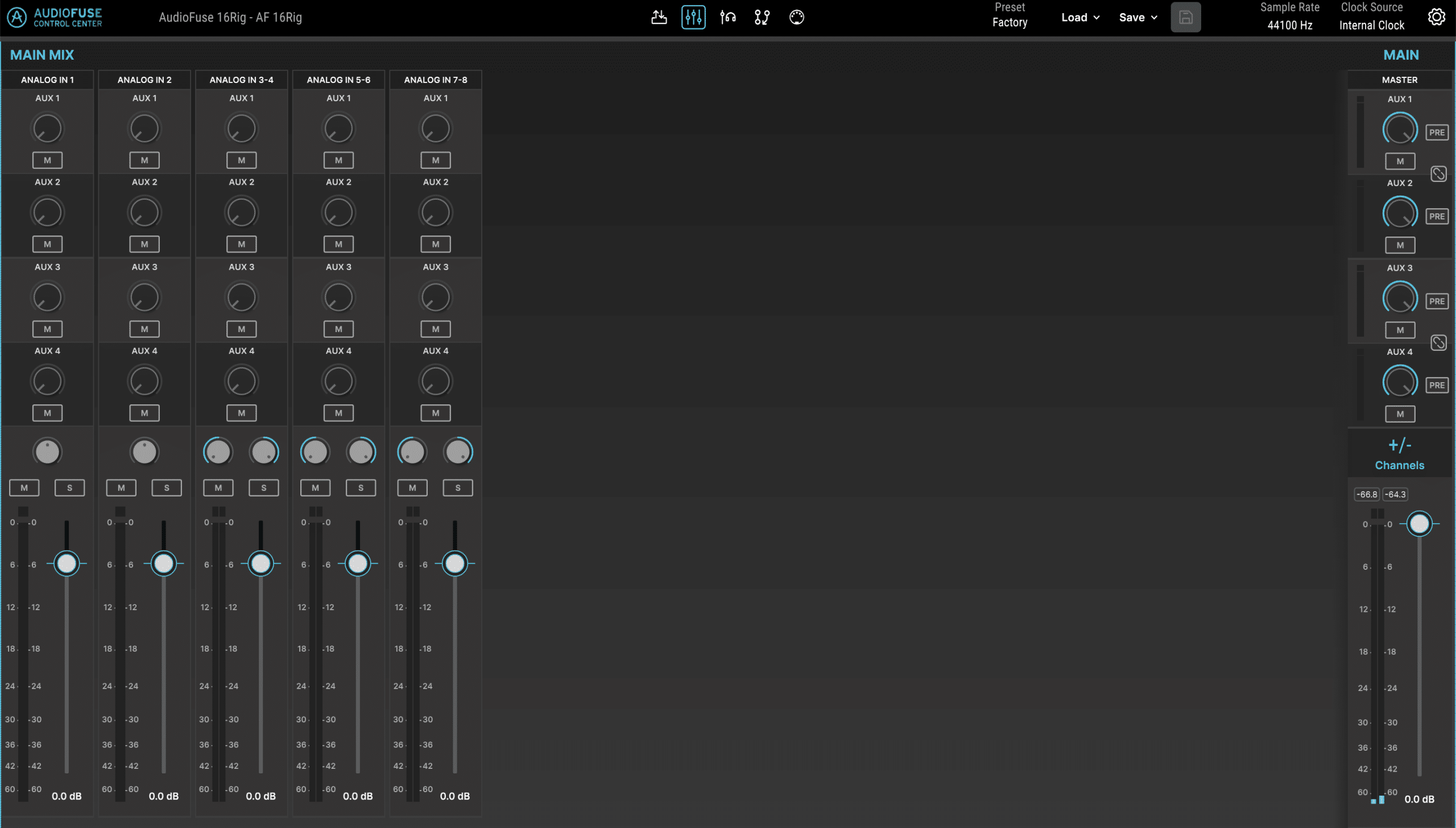Enable PRE on Master AUX 4
The image size is (1456, 828).
(1437, 385)
